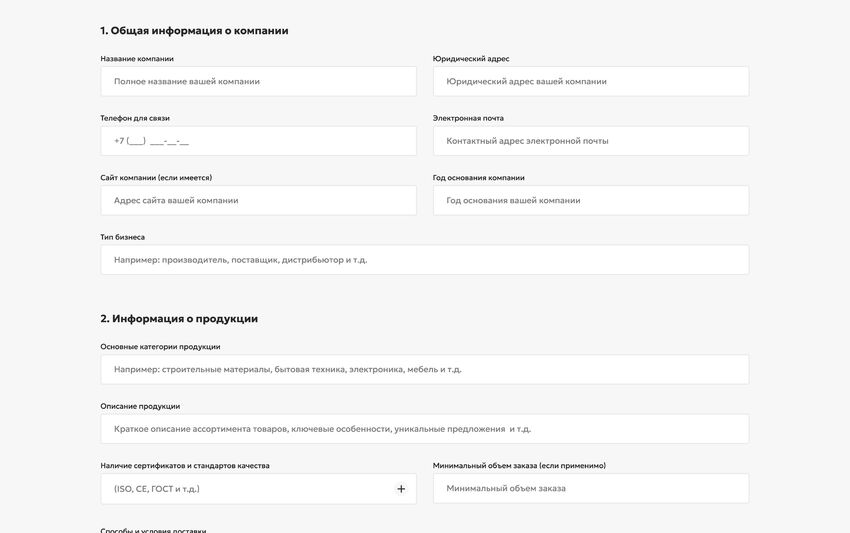The width and height of the screenshot is (850, 533).
Task: Click the 'Тип бизнеса' label
Action: coord(123,237)
